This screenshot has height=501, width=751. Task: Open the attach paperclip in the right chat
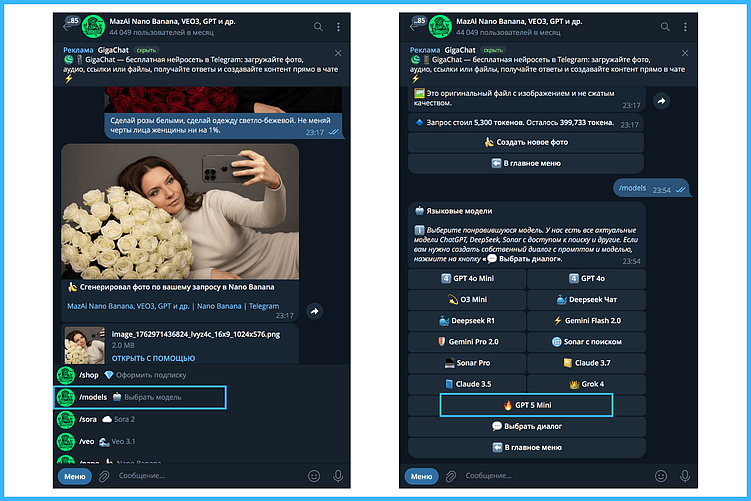coord(451,476)
